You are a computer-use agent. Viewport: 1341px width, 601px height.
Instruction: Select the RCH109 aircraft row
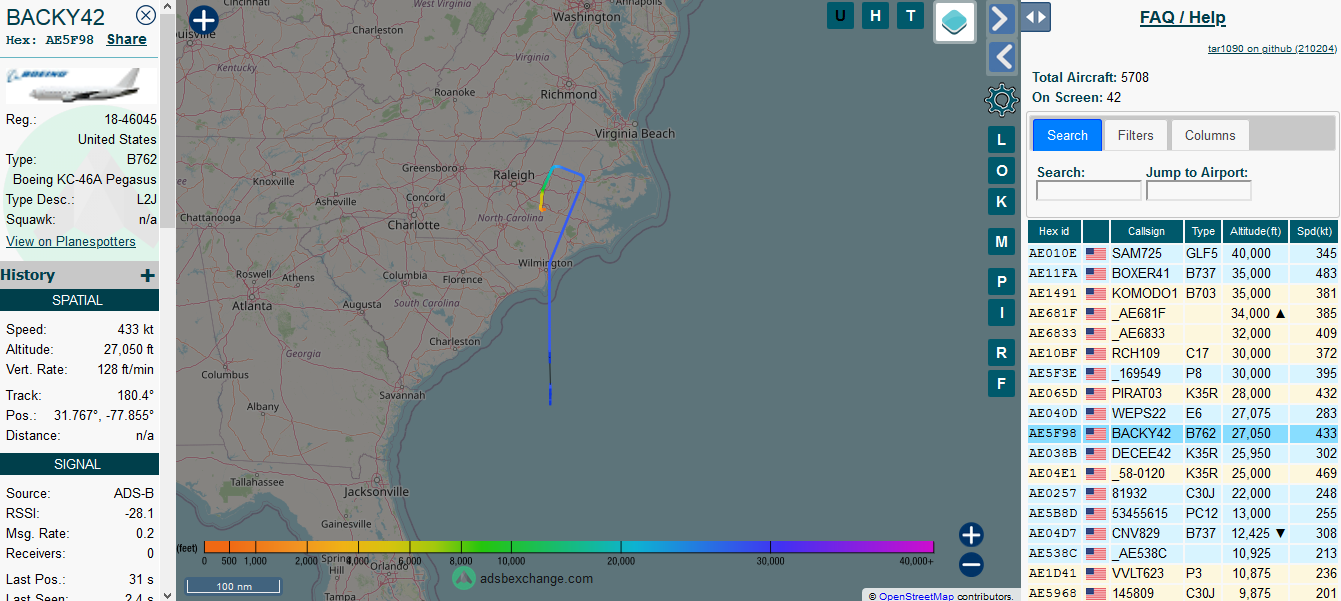coord(1184,354)
